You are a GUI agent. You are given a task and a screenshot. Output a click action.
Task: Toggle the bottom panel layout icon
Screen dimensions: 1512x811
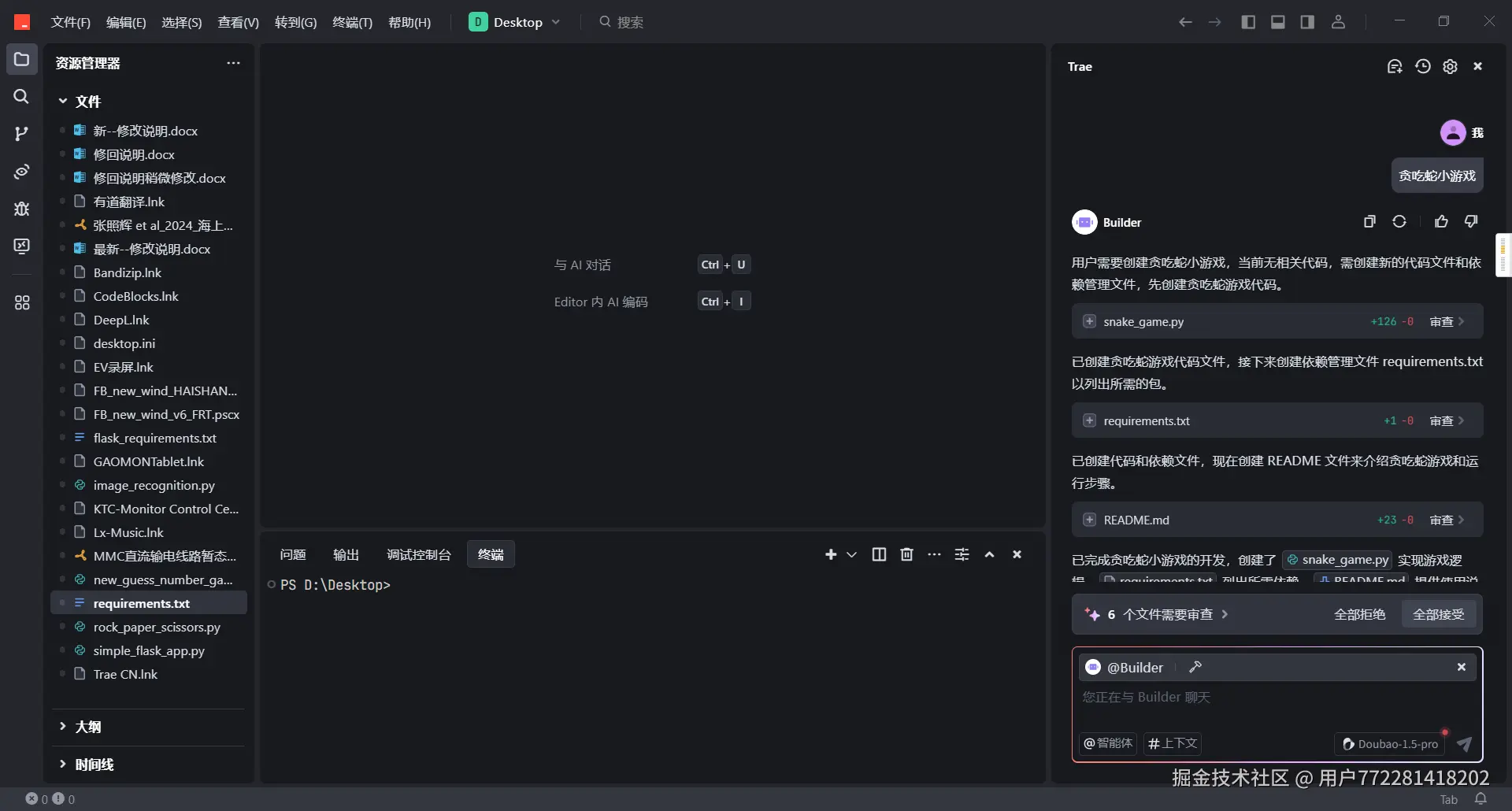point(1278,22)
